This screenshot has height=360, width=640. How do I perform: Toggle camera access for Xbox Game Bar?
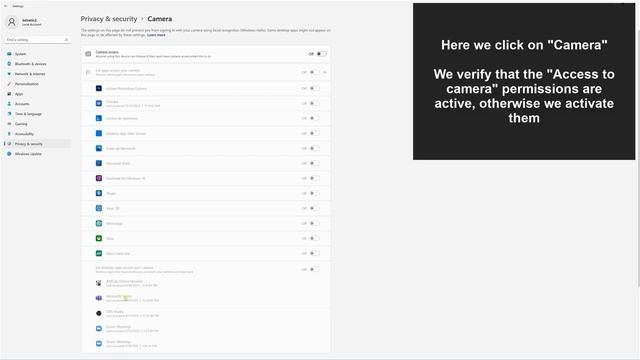314,253
